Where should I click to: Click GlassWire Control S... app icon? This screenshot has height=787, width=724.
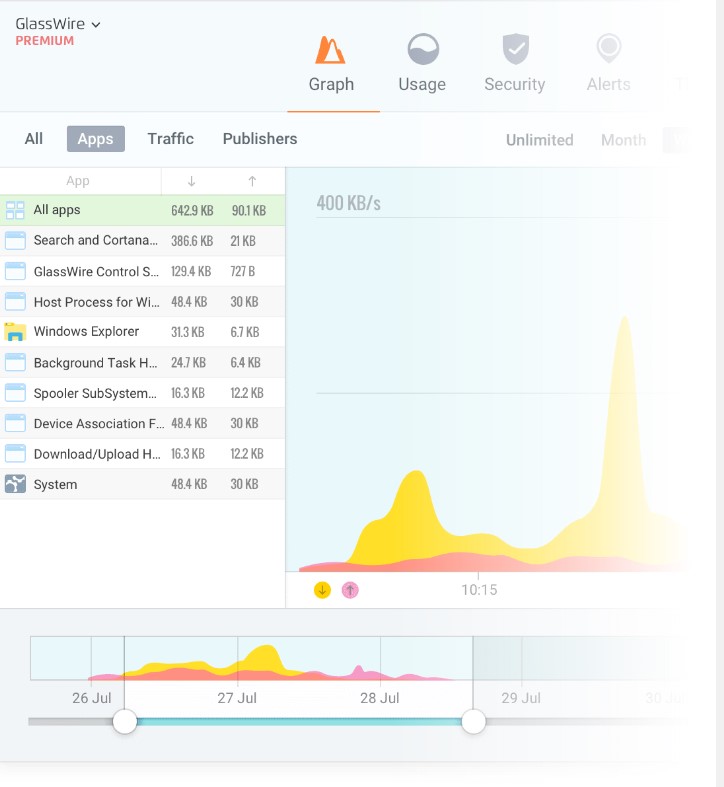click(15, 272)
